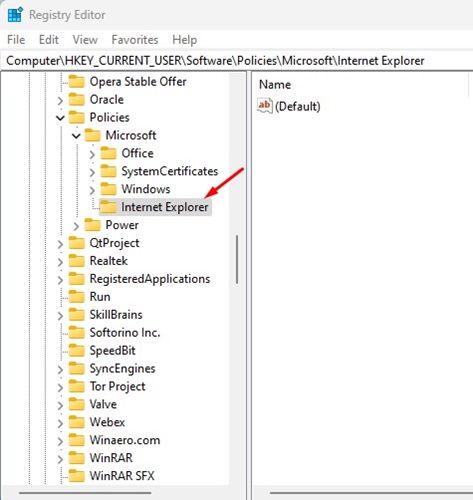Expand the WinRAR key
The height and width of the screenshot is (500, 473).
tap(60, 459)
